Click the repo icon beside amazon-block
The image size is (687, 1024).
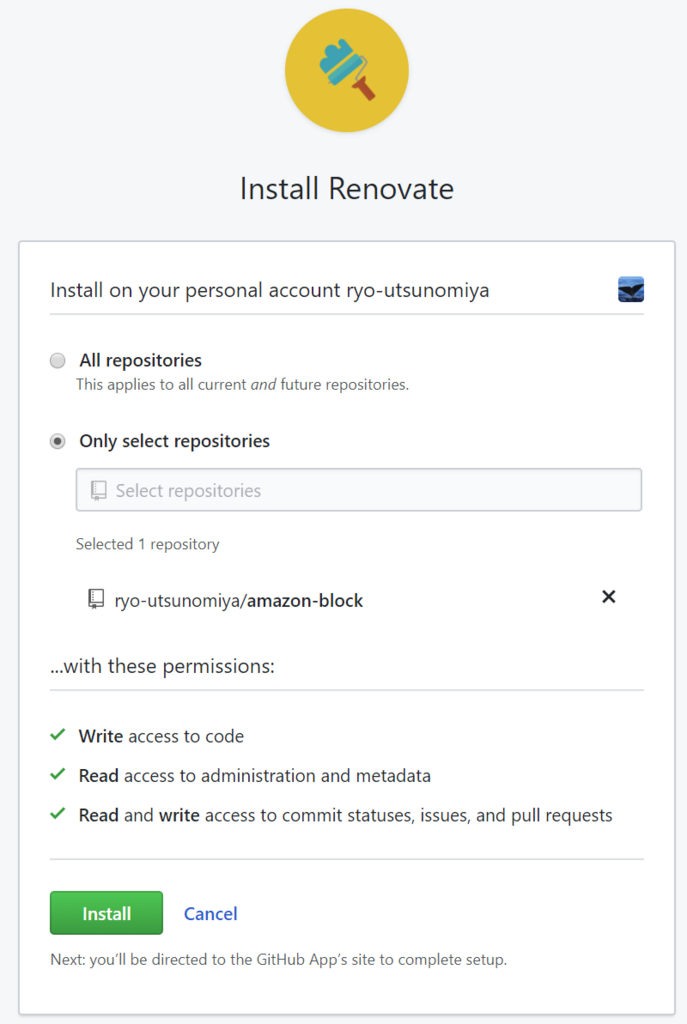coord(96,600)
